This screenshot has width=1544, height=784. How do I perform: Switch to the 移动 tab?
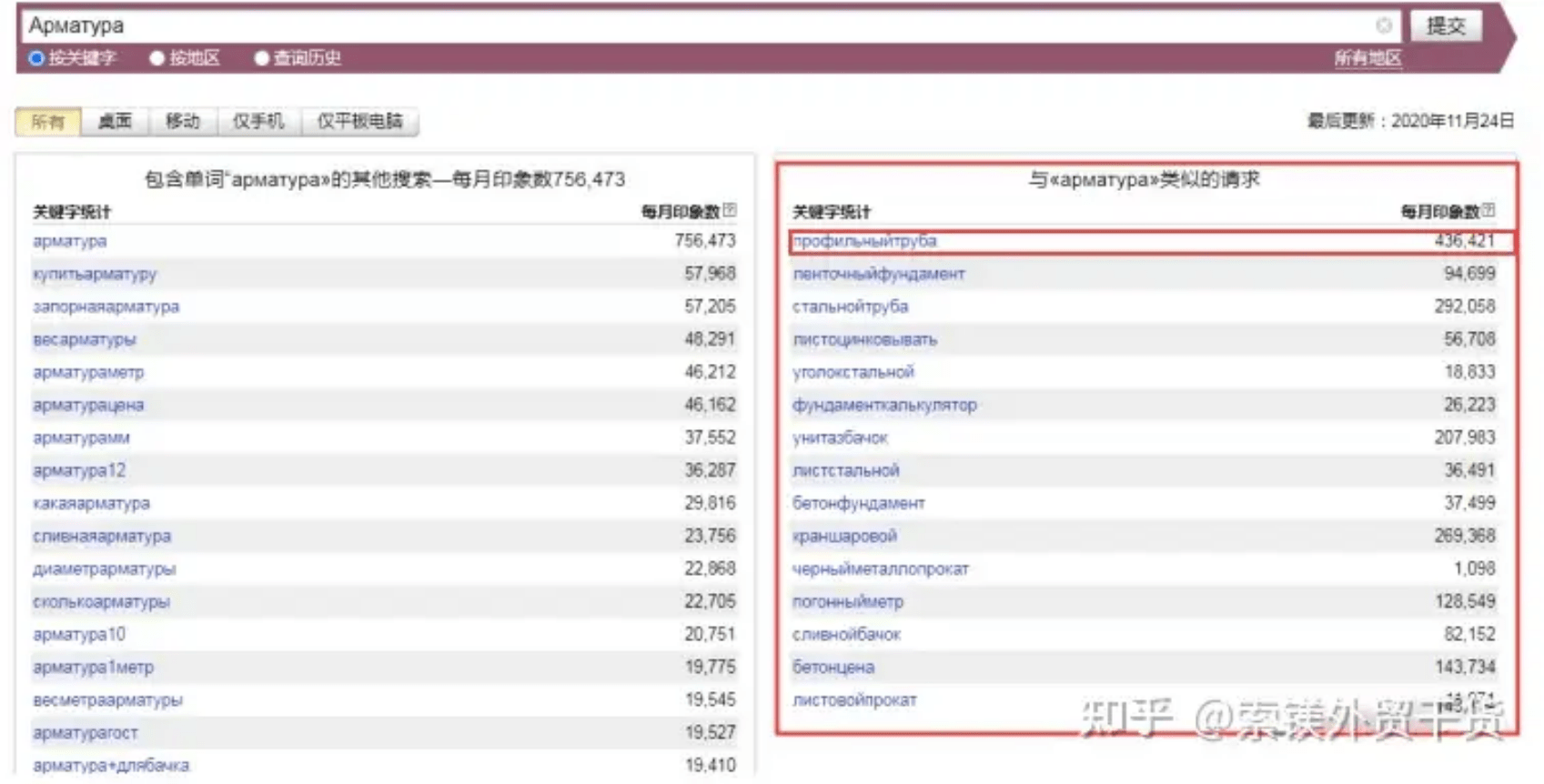(x=183, y=121)
